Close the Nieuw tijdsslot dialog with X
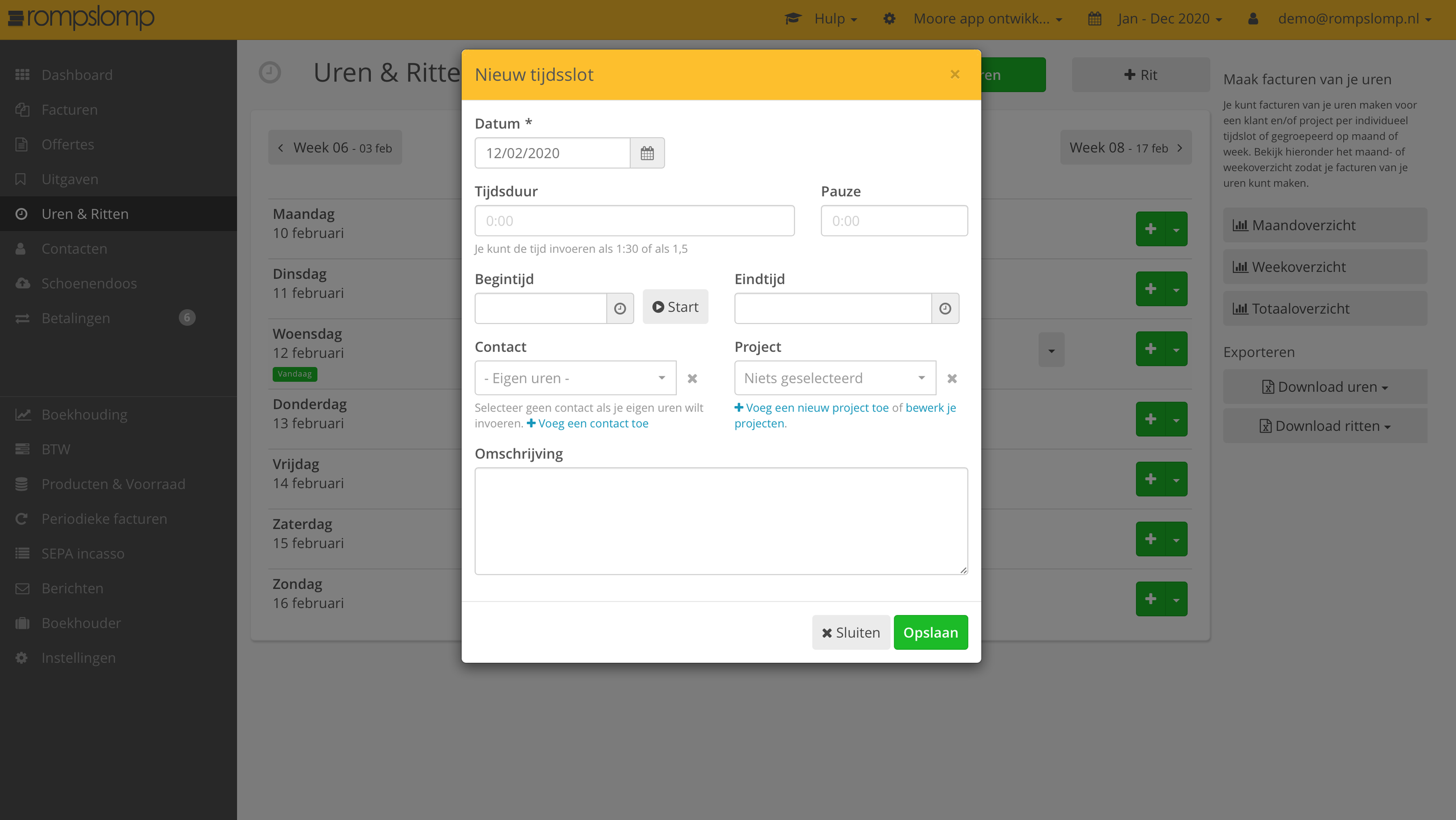The height and width of the screenshot is (820, 1456). (x=955, y=75)
